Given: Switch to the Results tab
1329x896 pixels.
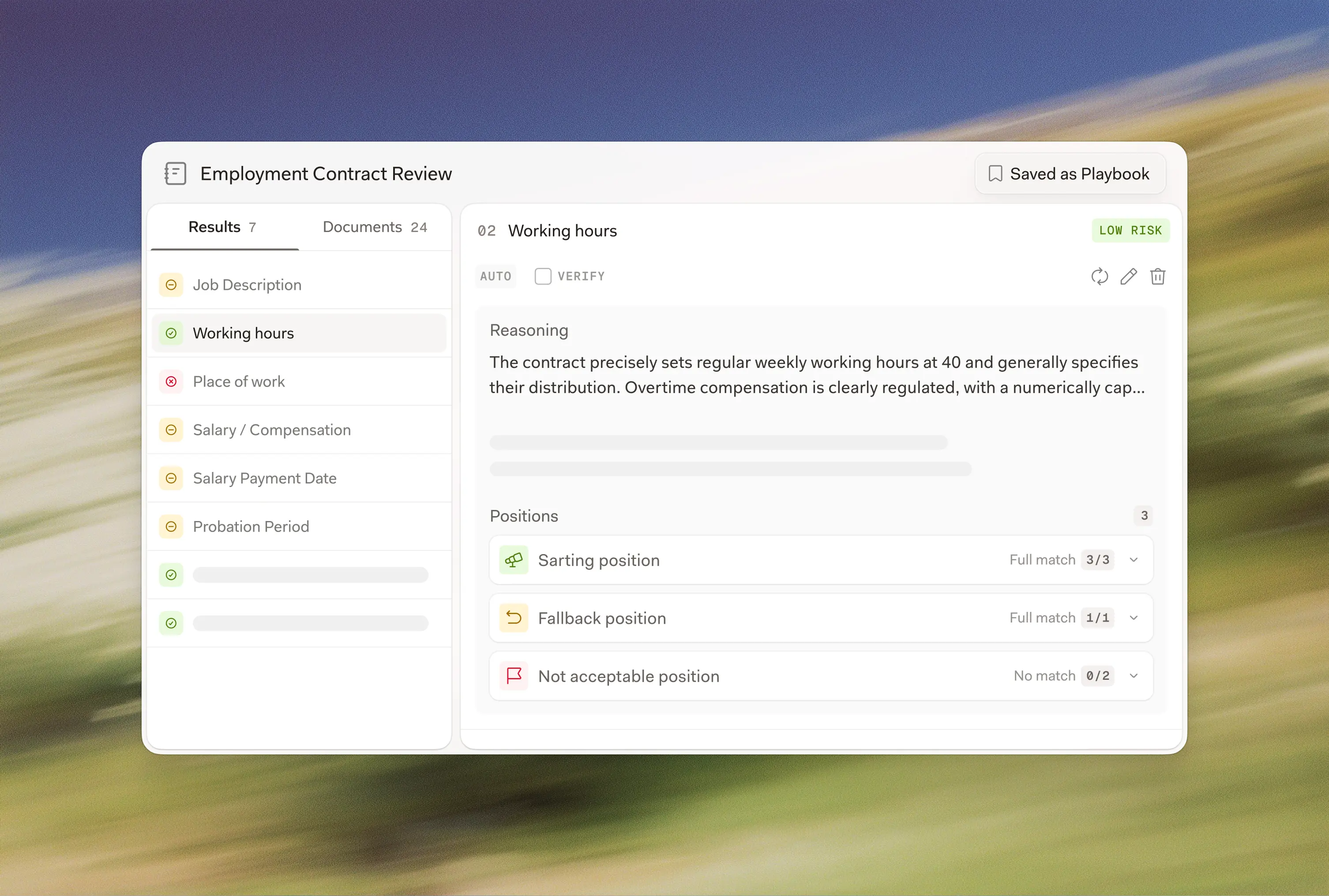Looking at the screenshot, I should click(x=223, y=228).
